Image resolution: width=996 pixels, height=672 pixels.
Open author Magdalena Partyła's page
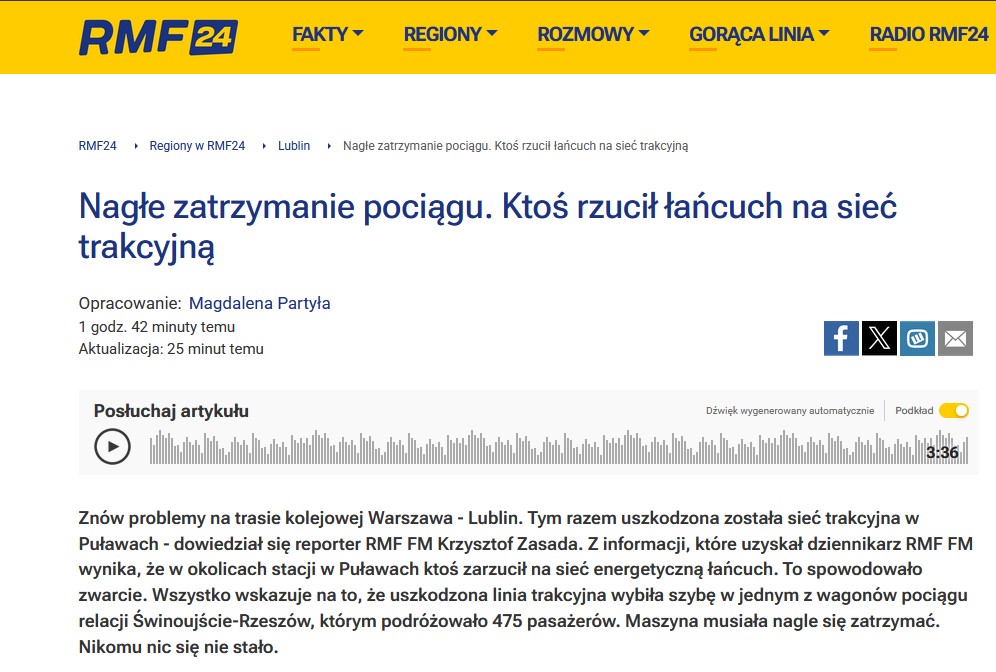(259, 303)
